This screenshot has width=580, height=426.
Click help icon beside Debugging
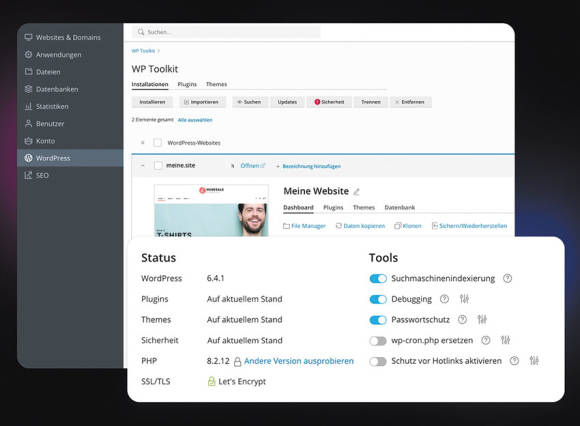pyautogui.click(x=444, y=299)
